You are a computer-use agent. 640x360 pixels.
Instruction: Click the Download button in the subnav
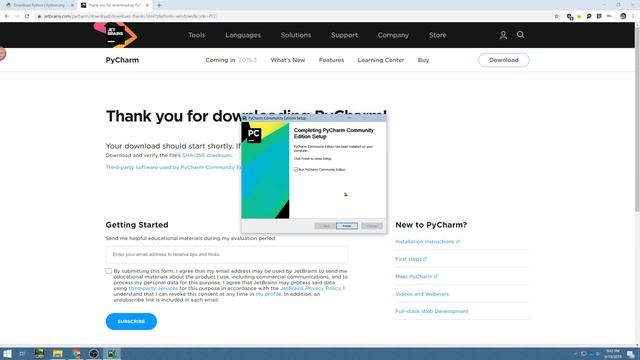coord(504,60)
